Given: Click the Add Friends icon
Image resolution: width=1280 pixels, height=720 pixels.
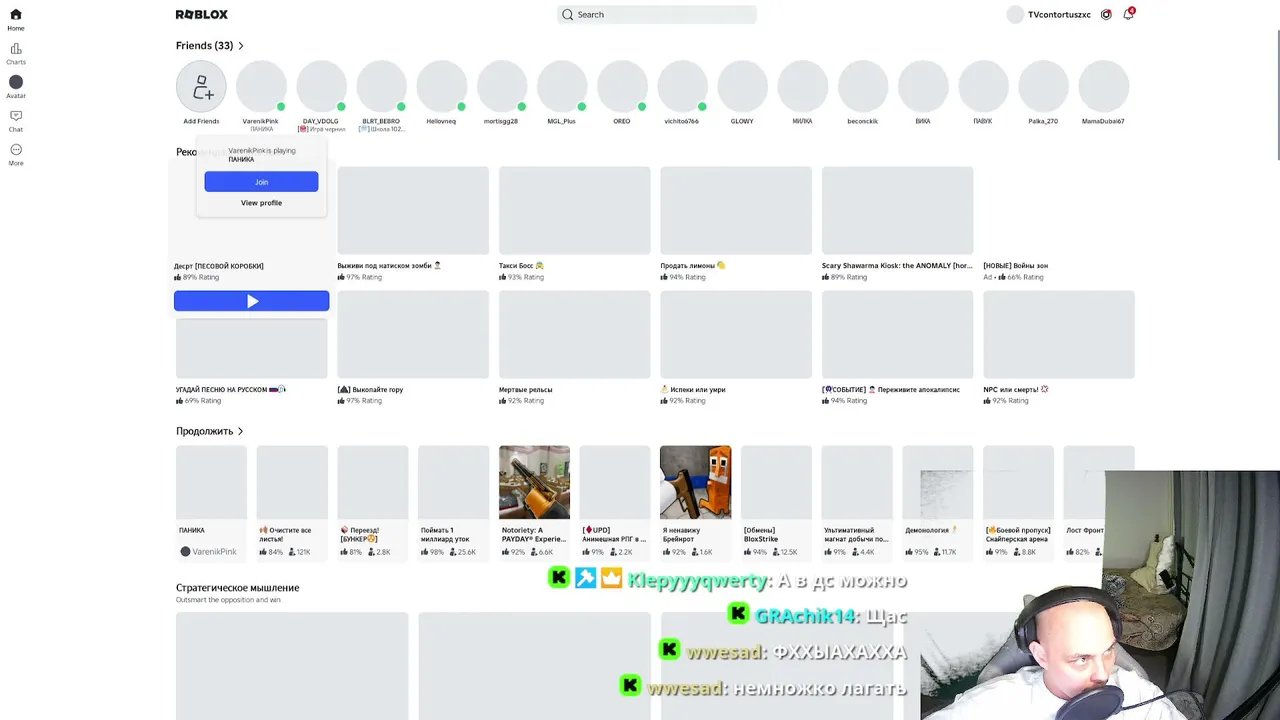Looking at the screenshot, I should (x=201, y=86).
